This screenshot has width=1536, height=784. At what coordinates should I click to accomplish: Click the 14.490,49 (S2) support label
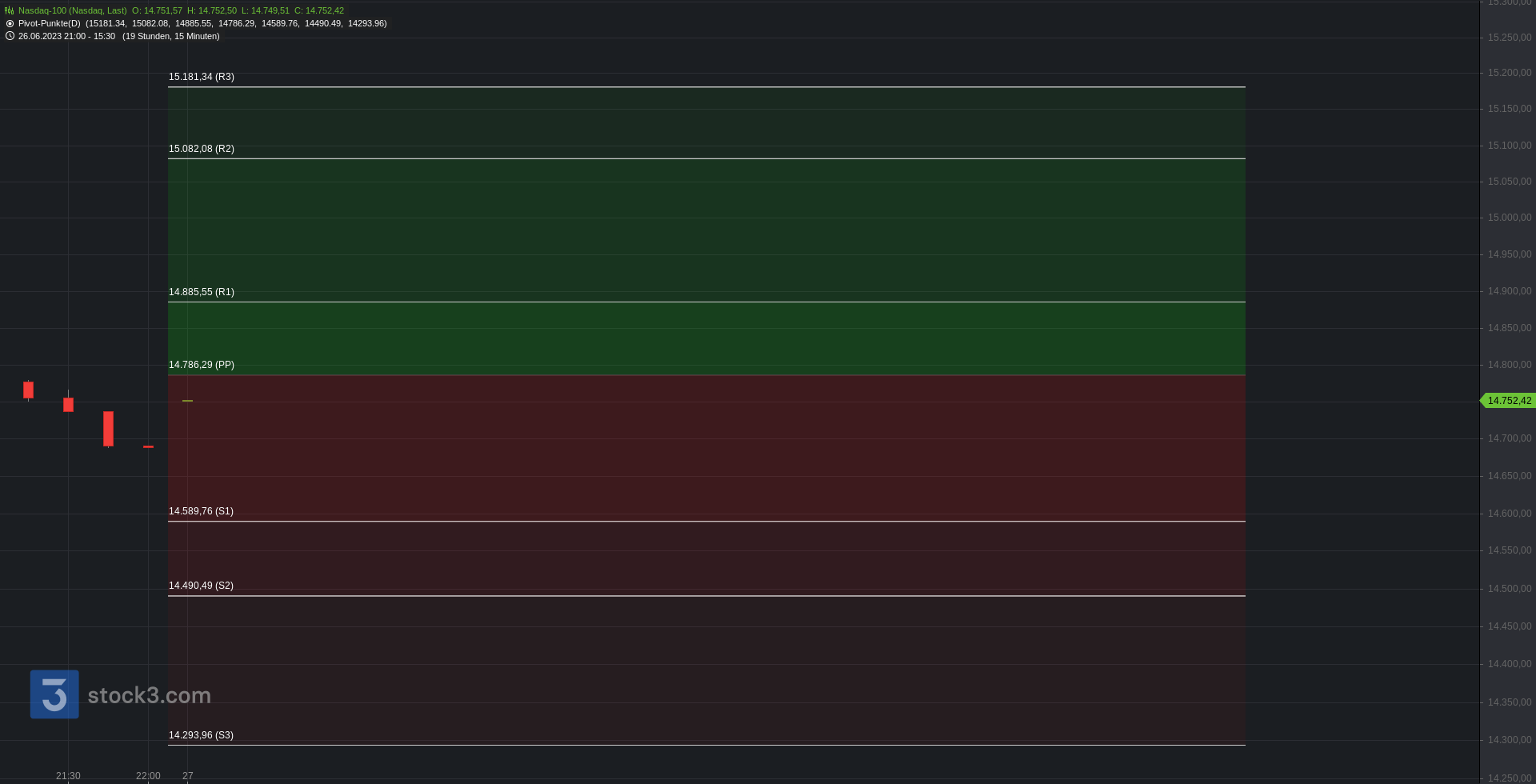click(202, 586)
